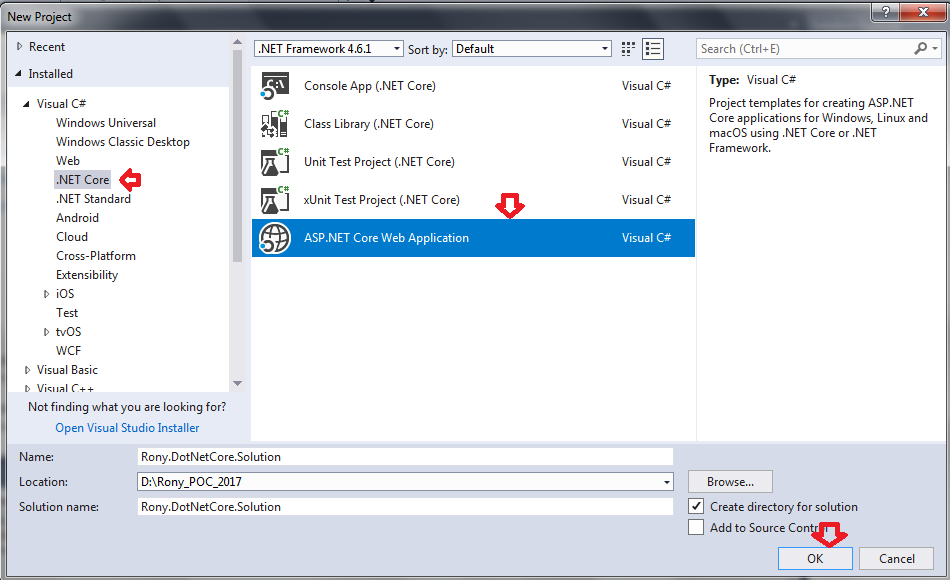
Task: Select ASP.NET Core Web Application template
Action: pyautogui.click(x=473, y=238)
